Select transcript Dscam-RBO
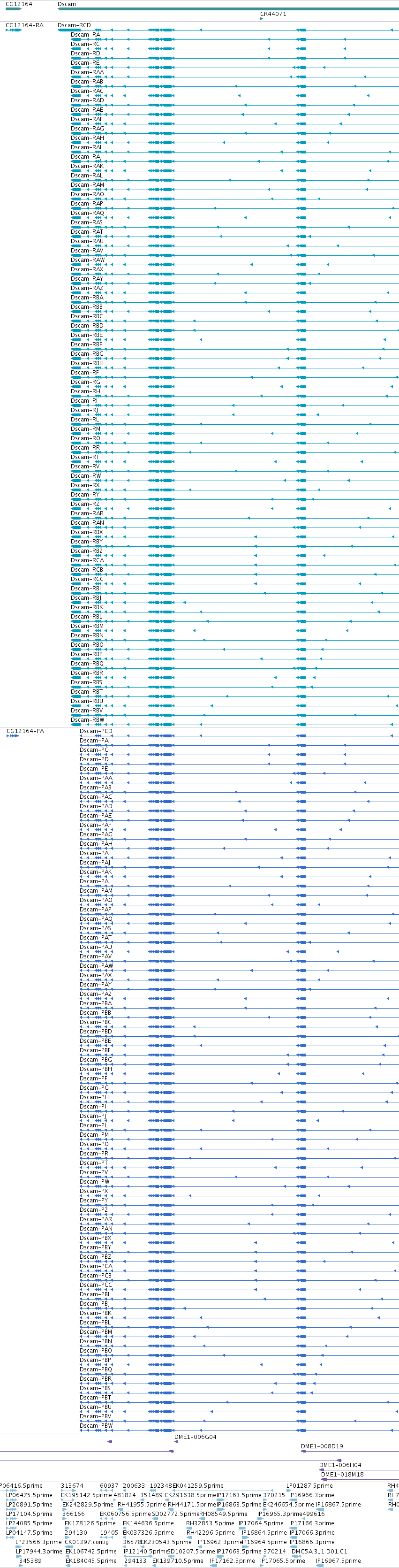 click(x=87, y=644)
